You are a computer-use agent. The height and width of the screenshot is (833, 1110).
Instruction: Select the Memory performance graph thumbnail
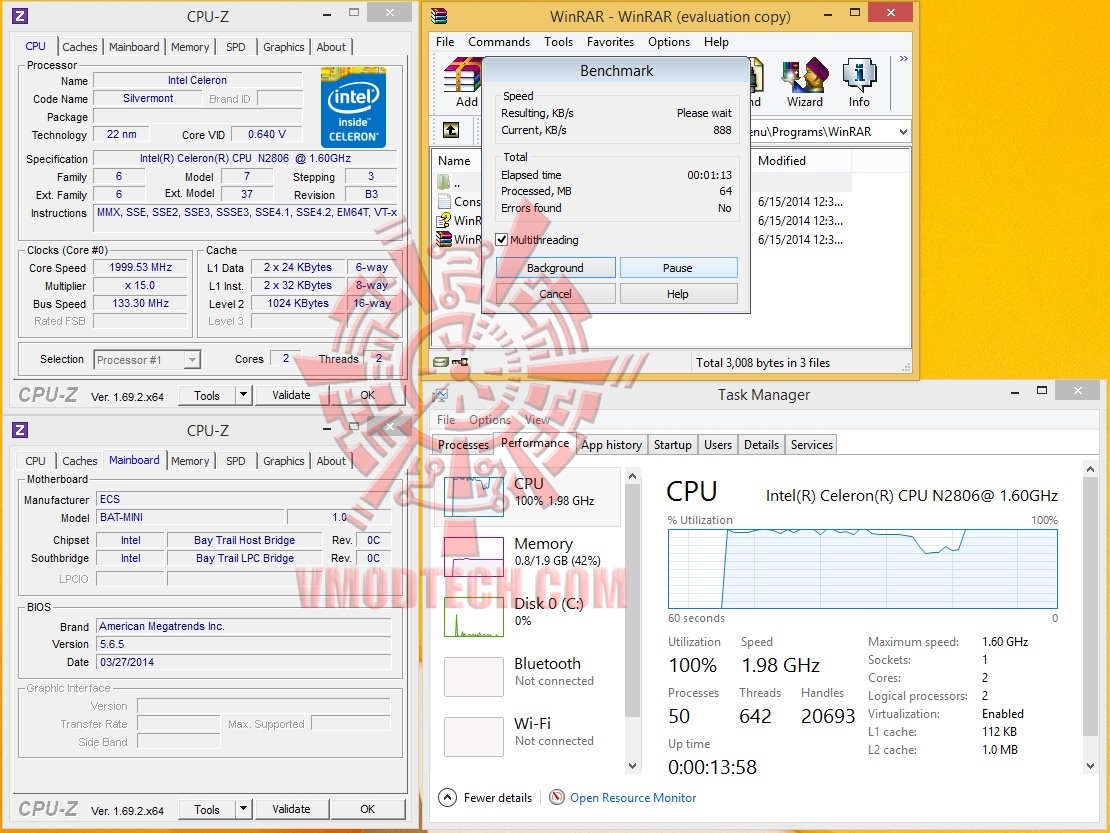point(474,557)
